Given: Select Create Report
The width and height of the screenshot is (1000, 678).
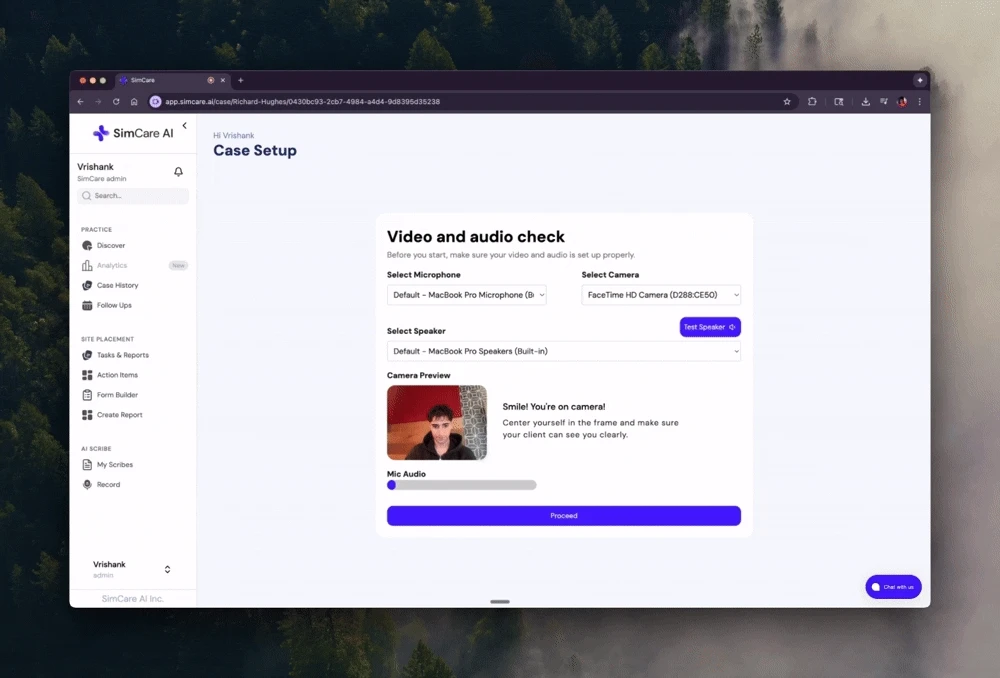Looking at the screenshot, I should tap(118, 414).
